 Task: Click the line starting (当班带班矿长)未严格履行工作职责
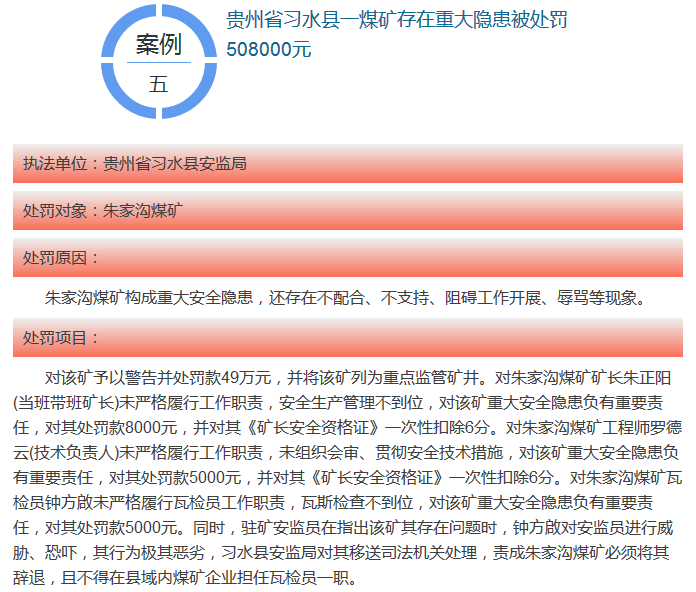coord(338,403)
